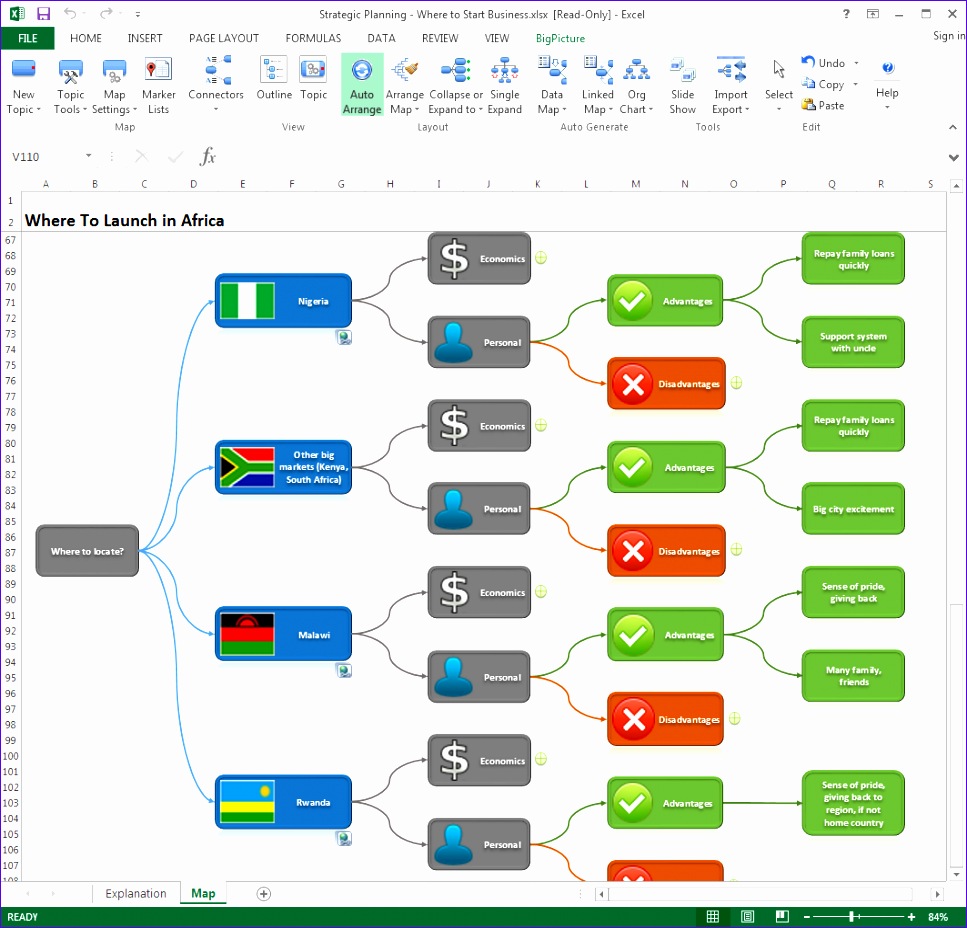Collapse the ribbon
This screenshot has width=967, height=928.
pyautogui.click(x=953, y=127)
